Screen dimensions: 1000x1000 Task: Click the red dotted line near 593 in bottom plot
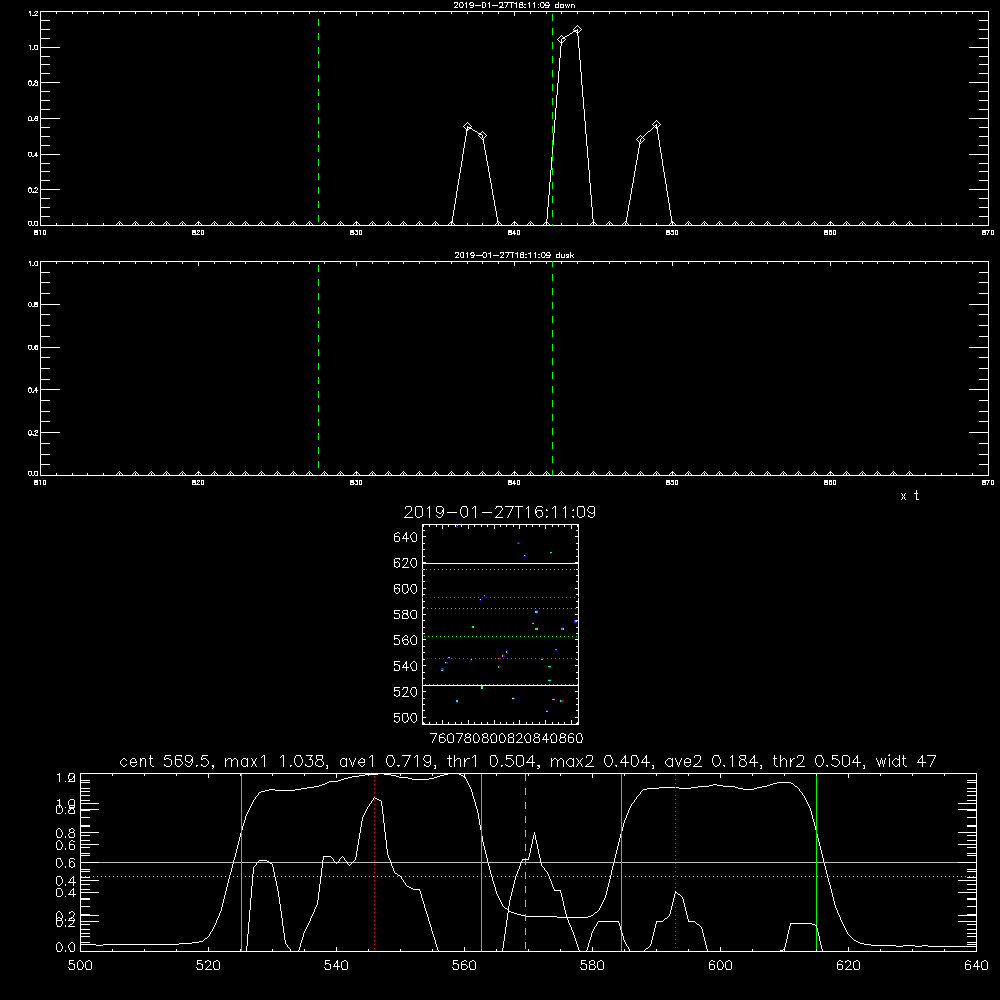pos(675,861)
